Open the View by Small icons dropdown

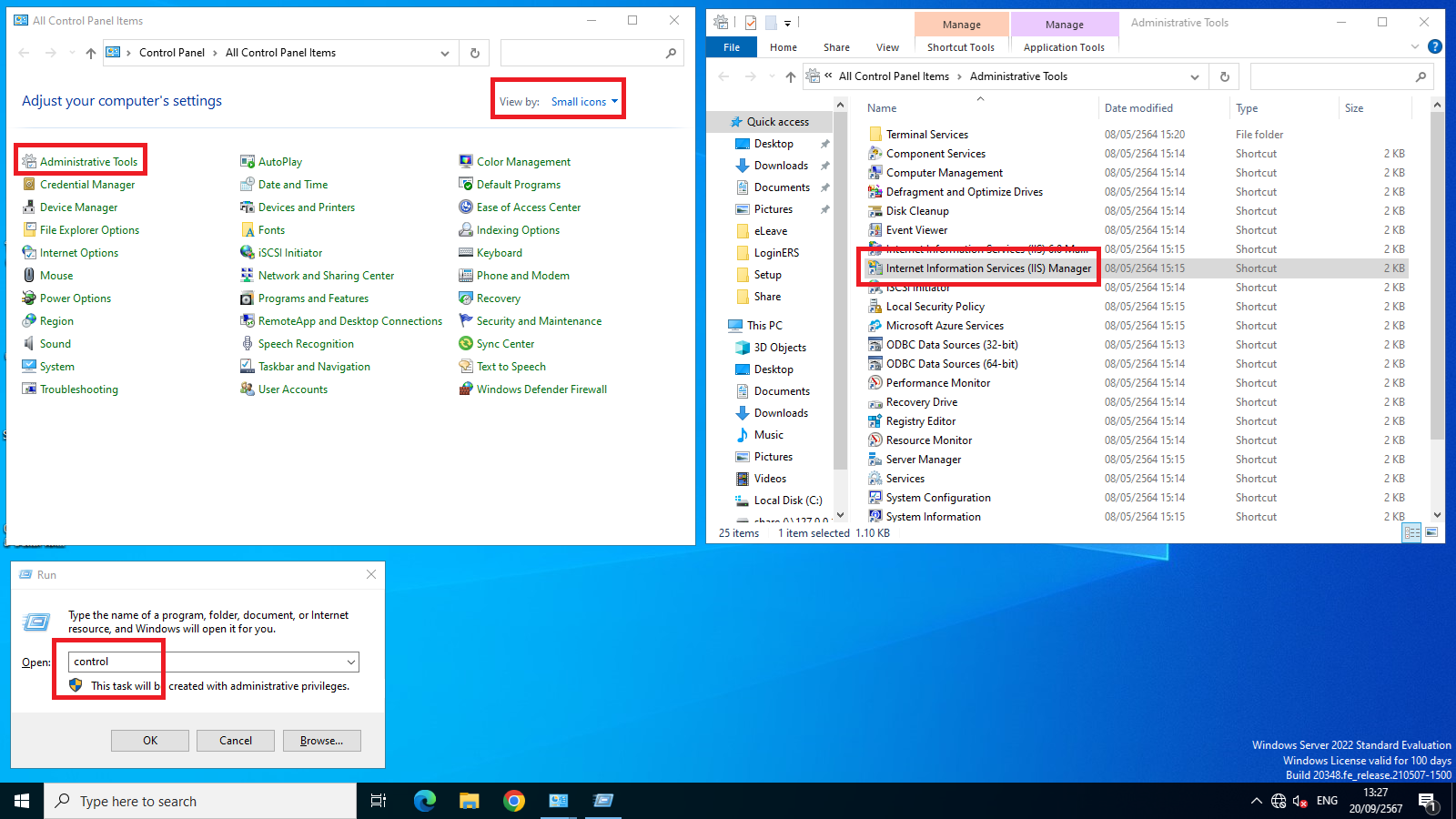(x=584, y=102)
